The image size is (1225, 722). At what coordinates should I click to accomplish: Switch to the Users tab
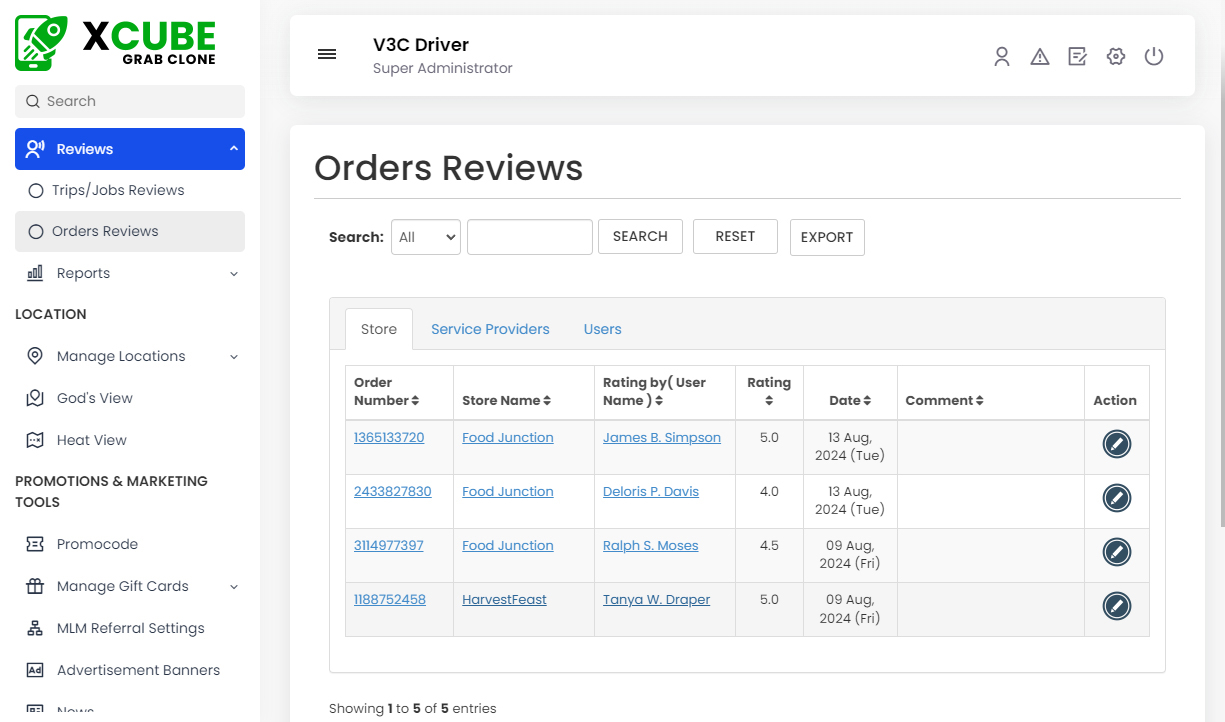click(602, 328)
